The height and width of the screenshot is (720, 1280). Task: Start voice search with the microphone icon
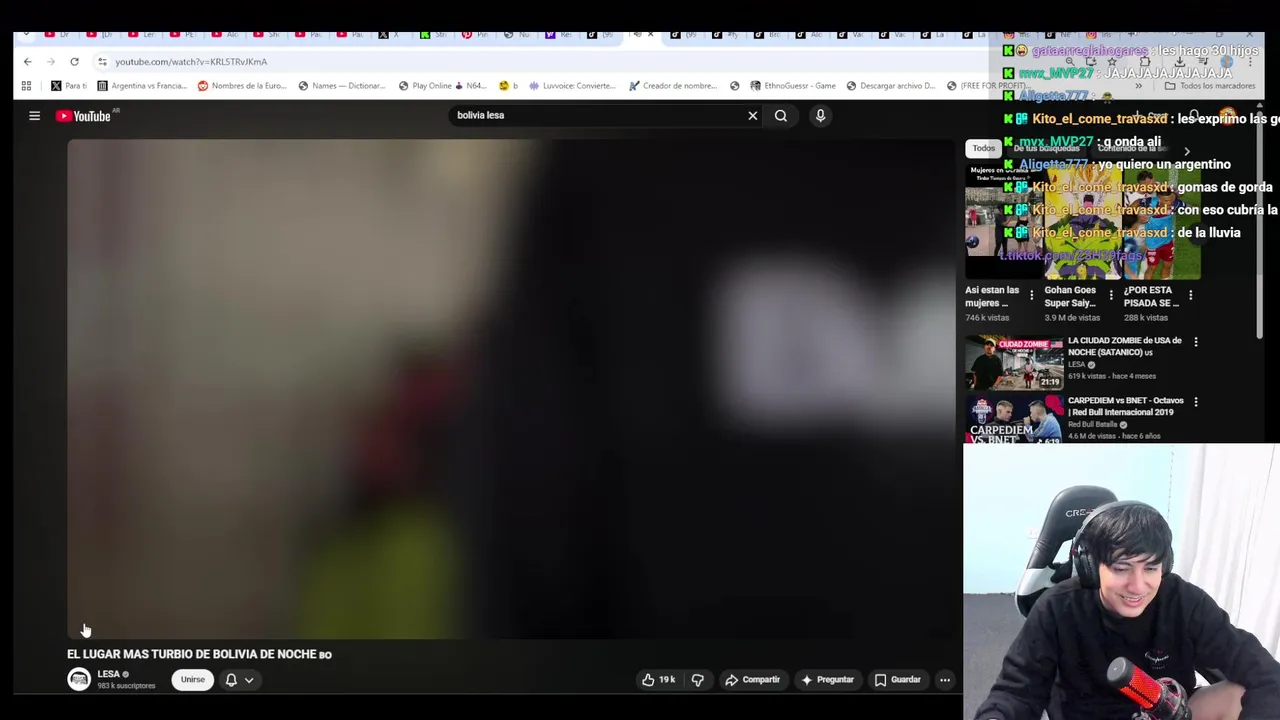click(x=820, y=116)
